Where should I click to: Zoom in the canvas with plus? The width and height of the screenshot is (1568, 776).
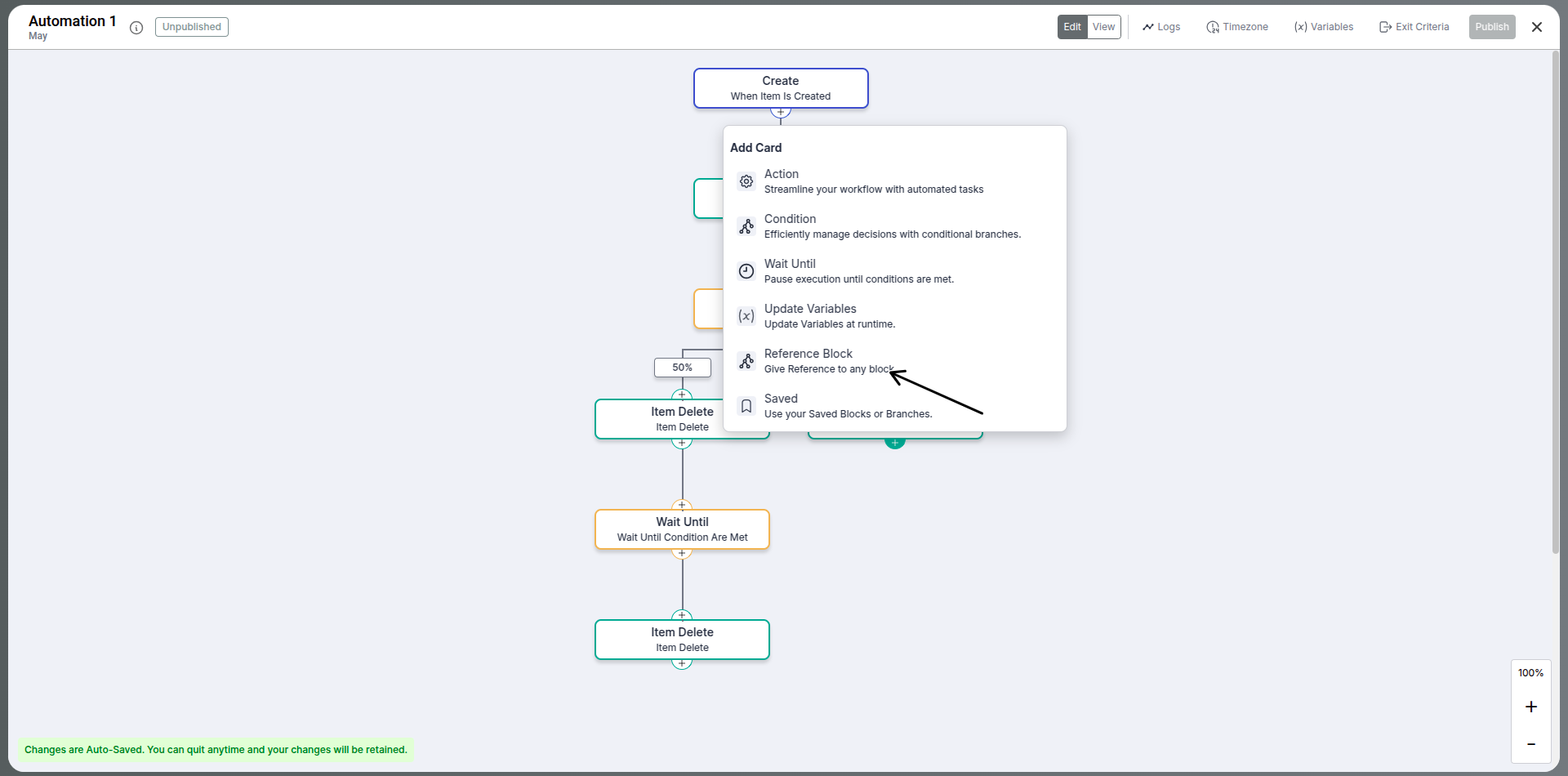(x=1531, y=707)
